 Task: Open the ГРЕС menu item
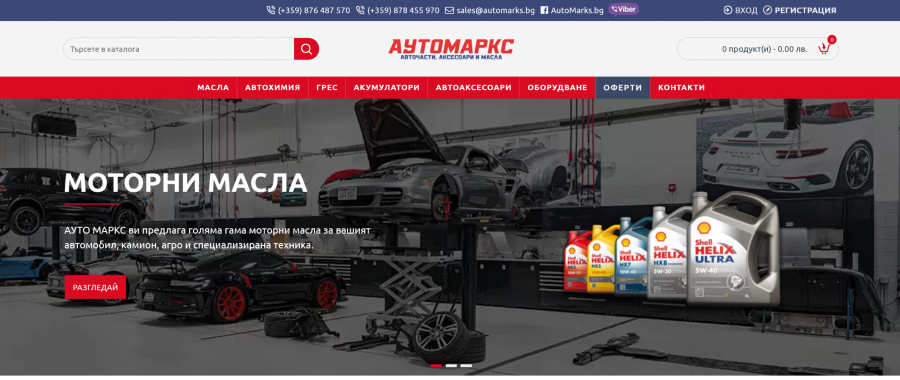click(x=327, y=88)
